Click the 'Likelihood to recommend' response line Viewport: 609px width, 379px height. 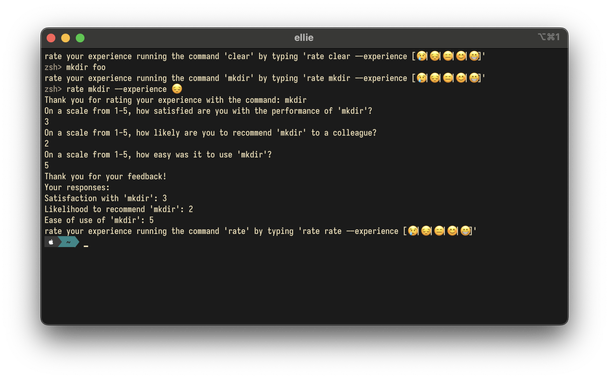pos(118,209)
